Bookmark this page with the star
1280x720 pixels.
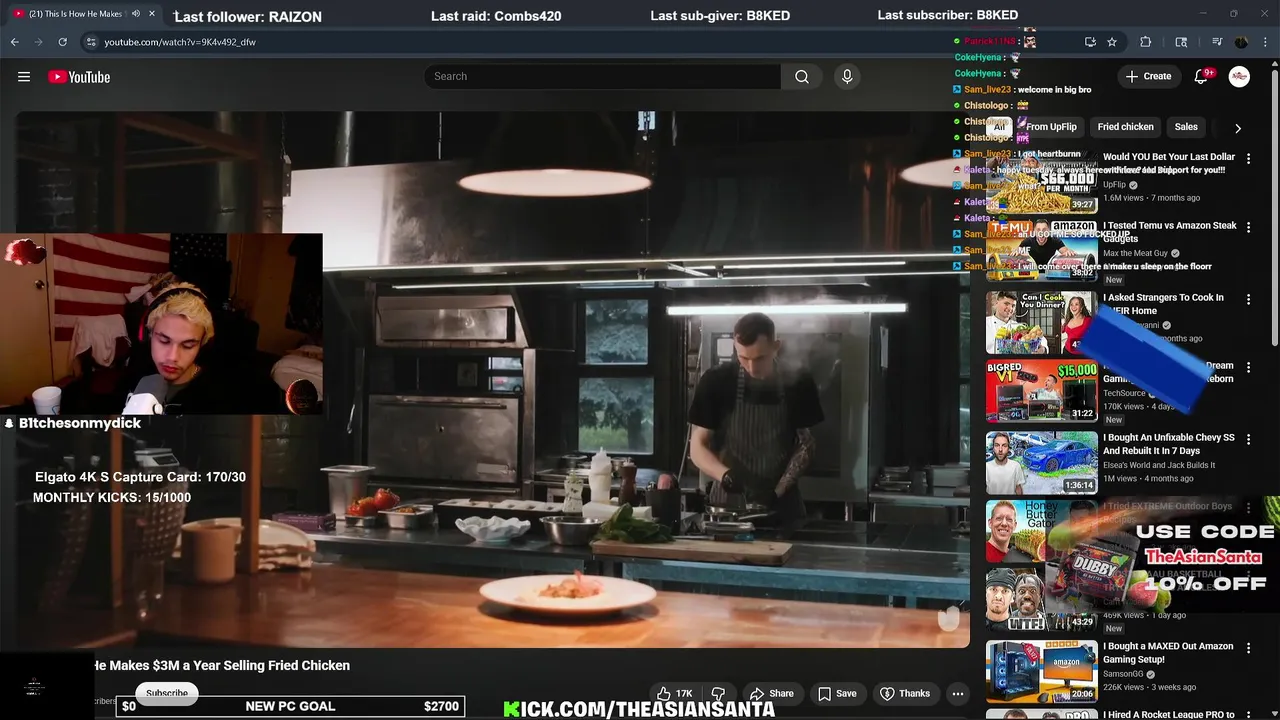pos(1112,42)
